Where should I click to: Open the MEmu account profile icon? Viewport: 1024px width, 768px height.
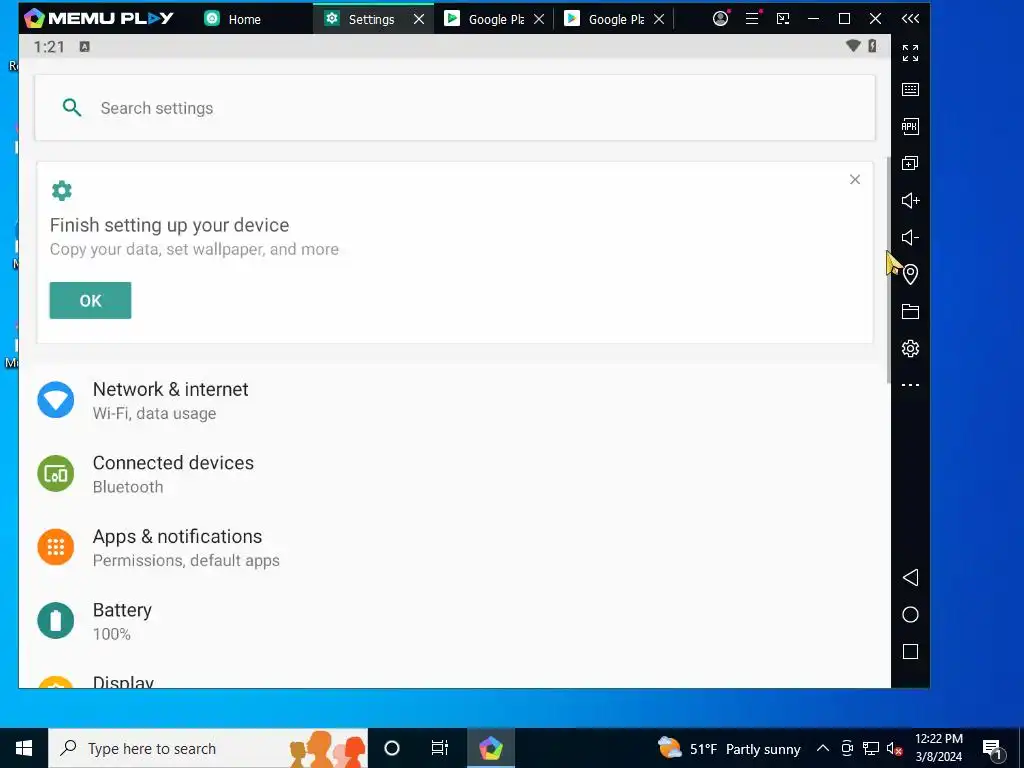720,18
